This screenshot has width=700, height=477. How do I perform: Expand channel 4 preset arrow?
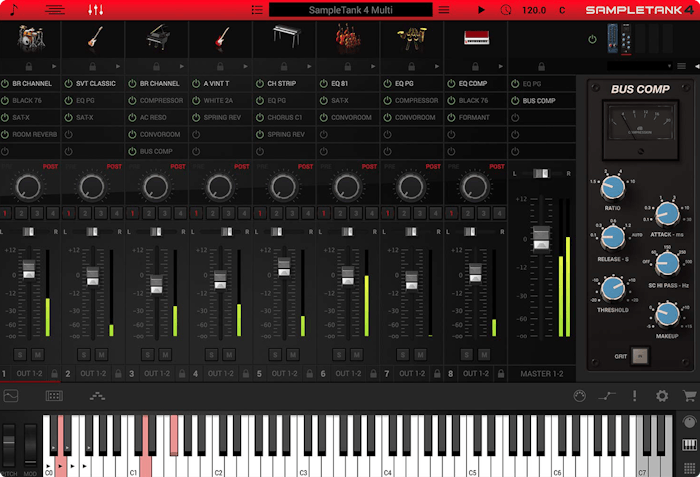click(x=246, y=67)
